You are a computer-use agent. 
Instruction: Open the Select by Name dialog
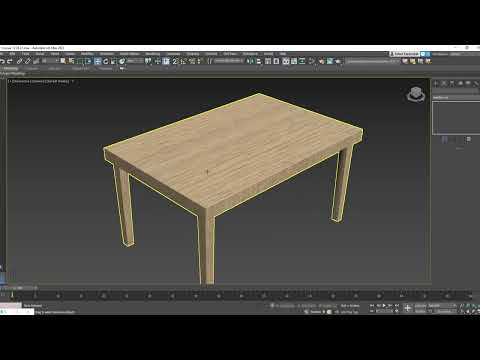point(71,61)
